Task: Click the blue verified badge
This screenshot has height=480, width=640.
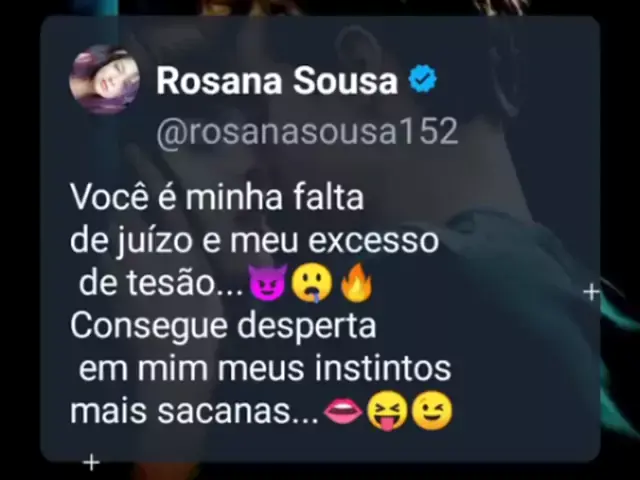Action: [423, 78]
